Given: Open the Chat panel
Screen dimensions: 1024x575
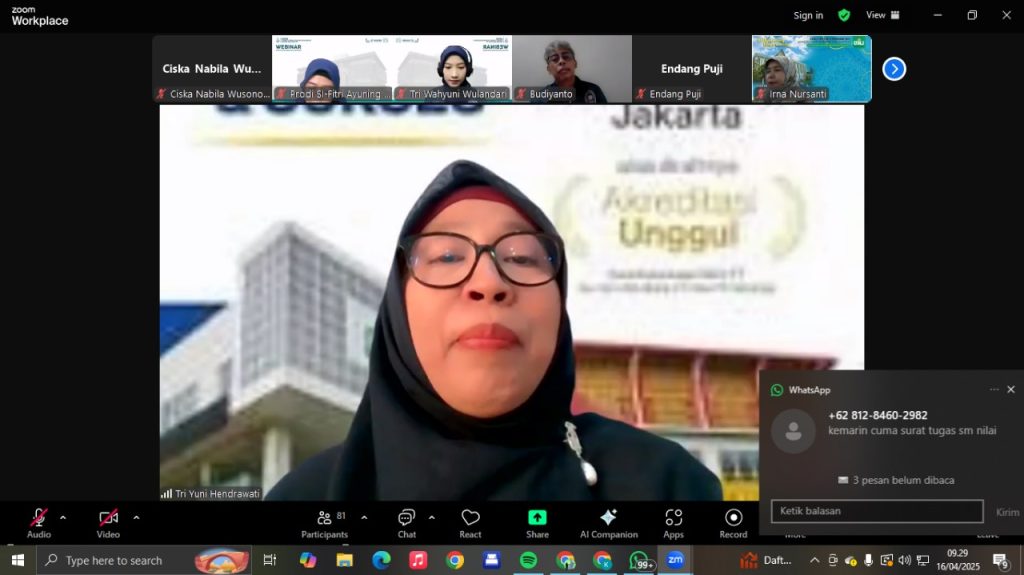Looking at the screenshot, I should click(x=407, y=523).
